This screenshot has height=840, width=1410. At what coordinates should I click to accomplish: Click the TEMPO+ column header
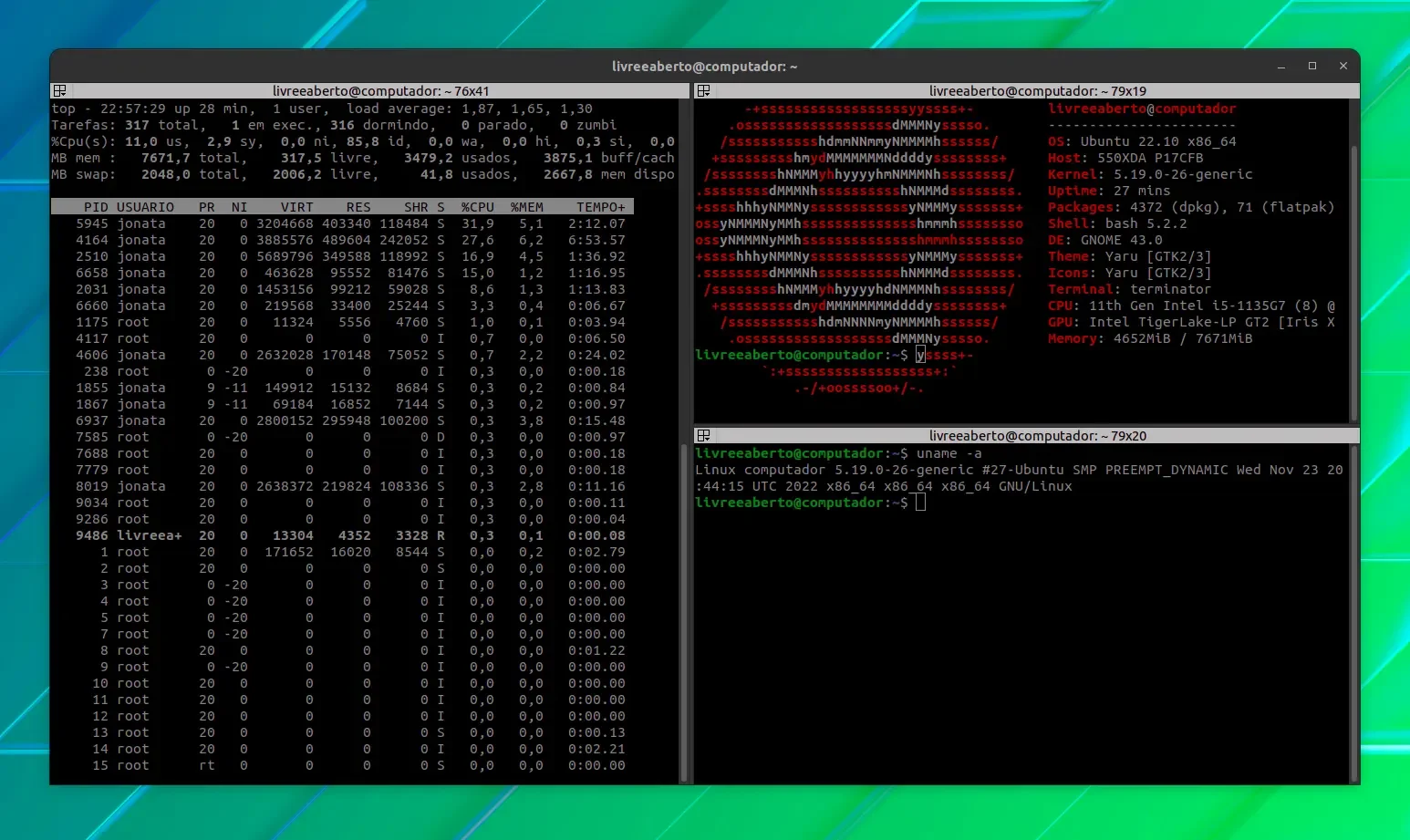(x=601, y=207)
